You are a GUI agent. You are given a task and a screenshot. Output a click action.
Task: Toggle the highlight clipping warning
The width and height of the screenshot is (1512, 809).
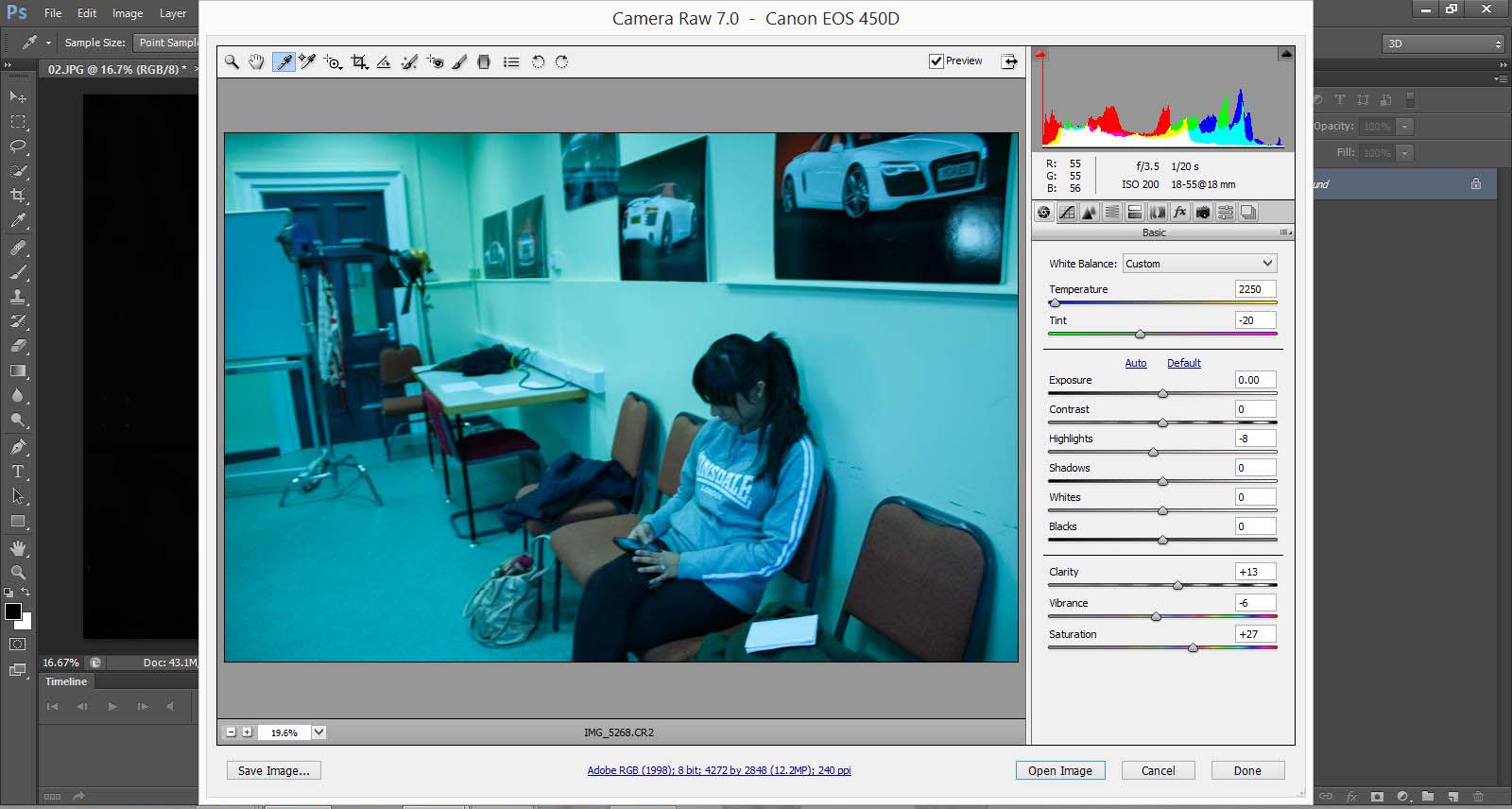1285,55
